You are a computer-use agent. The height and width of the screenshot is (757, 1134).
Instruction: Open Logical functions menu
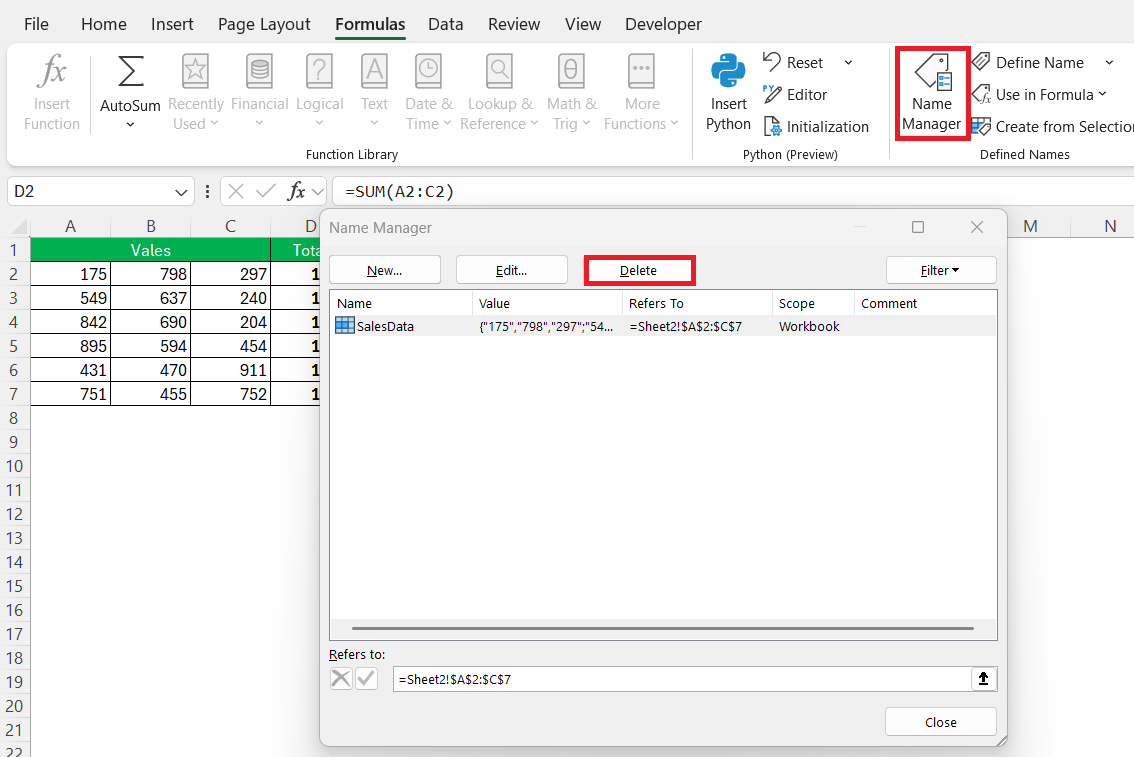319,93
